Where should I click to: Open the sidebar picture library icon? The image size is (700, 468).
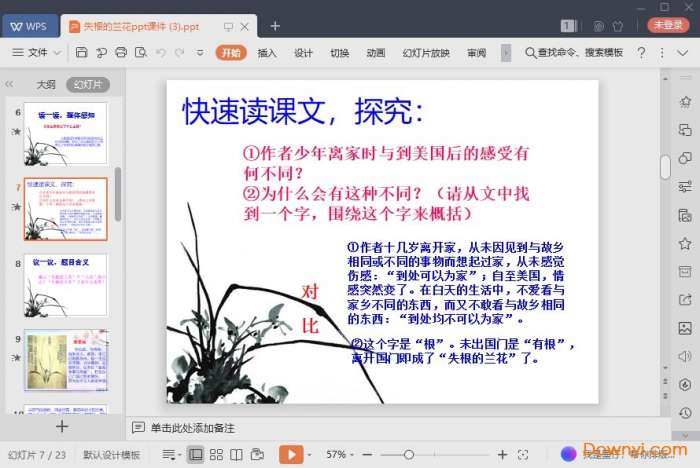pos(685,328)
